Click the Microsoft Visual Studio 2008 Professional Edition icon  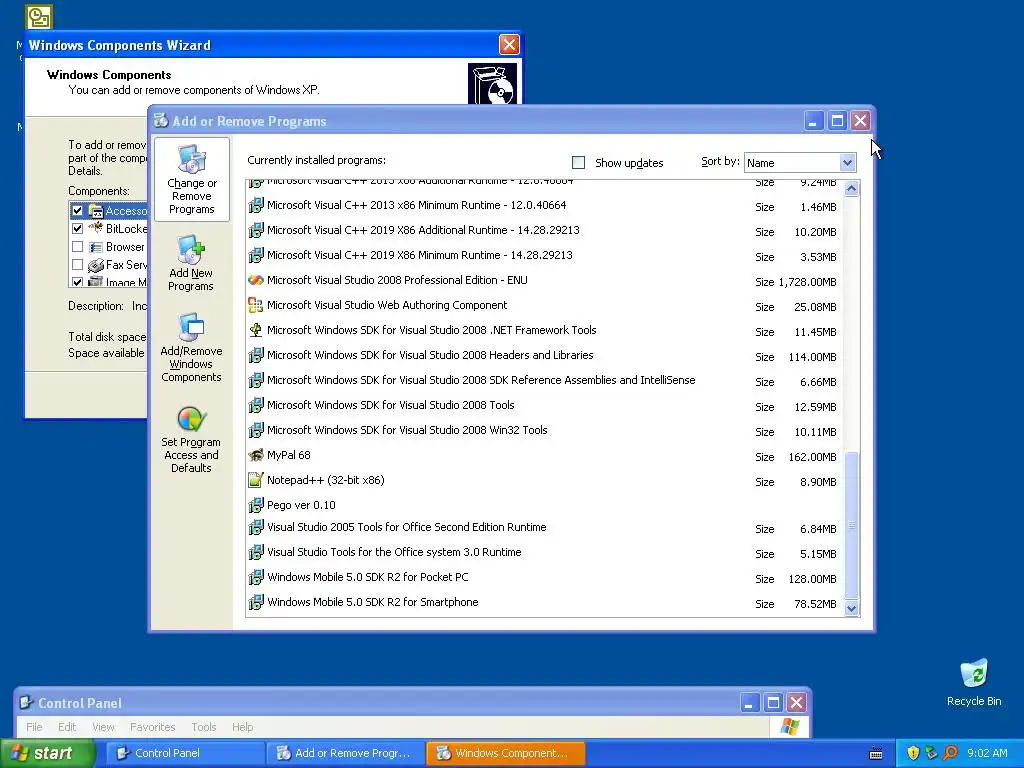click(255, 280)
